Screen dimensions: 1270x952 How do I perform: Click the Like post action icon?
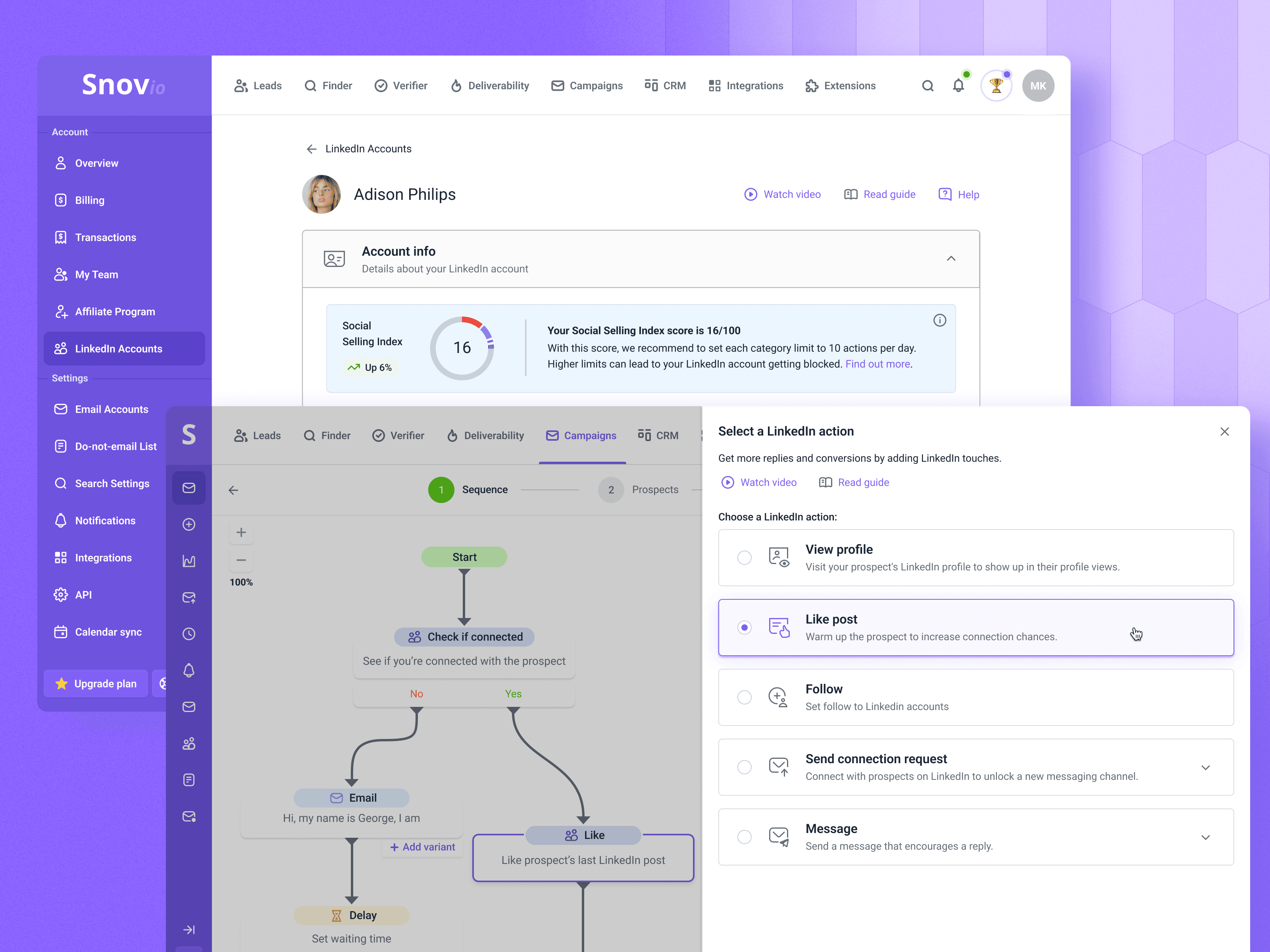click(x=779, y=627)
